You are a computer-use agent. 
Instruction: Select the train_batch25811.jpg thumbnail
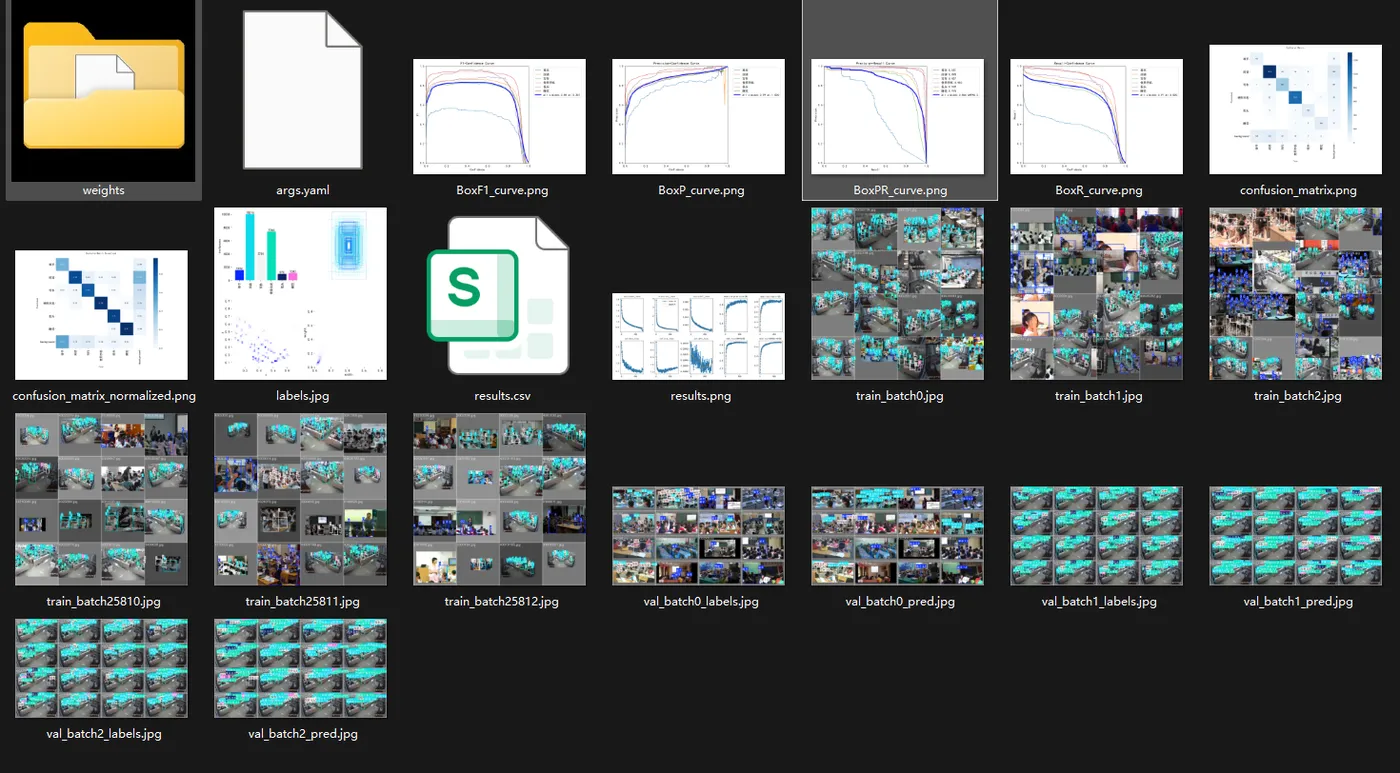pos(300,500)
